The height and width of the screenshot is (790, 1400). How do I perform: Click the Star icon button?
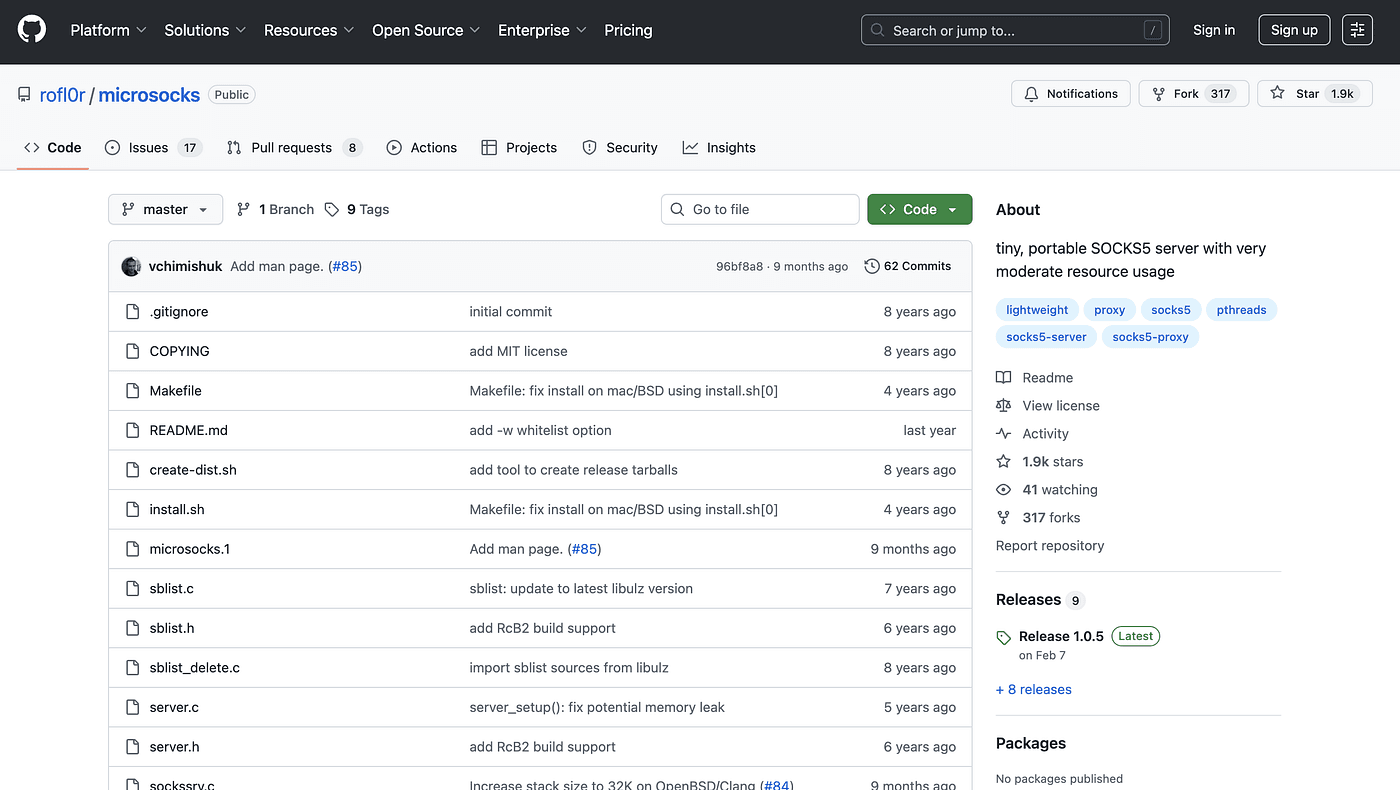[x=1277, y=94]
